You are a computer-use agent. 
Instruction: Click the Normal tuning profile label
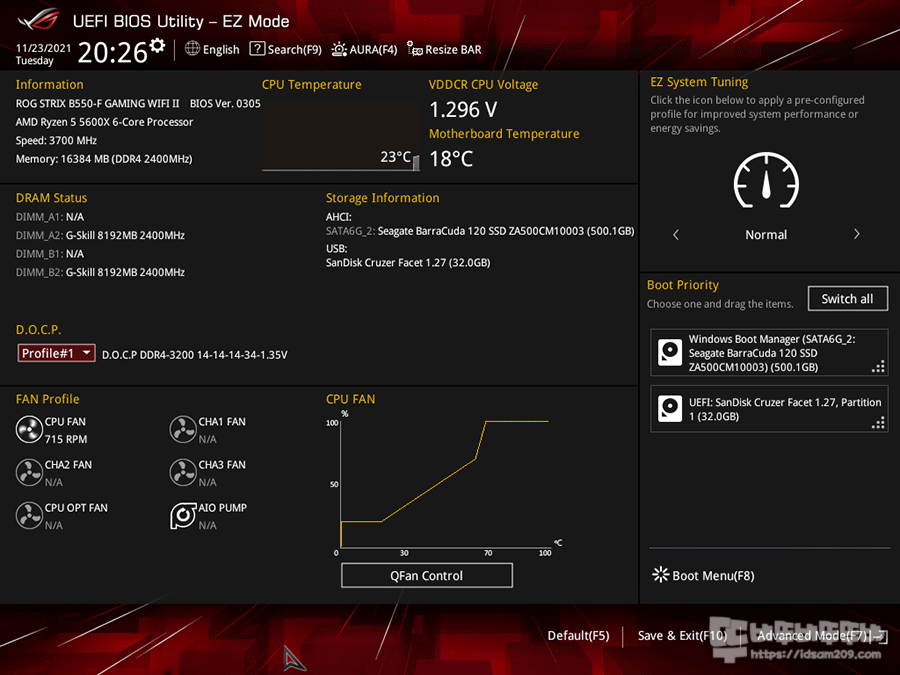click(x=766, y=235)
